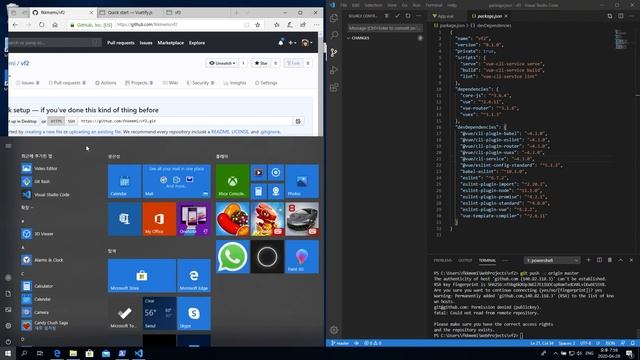Click the Commit checkmark in Source Control

tap(397, 16)
